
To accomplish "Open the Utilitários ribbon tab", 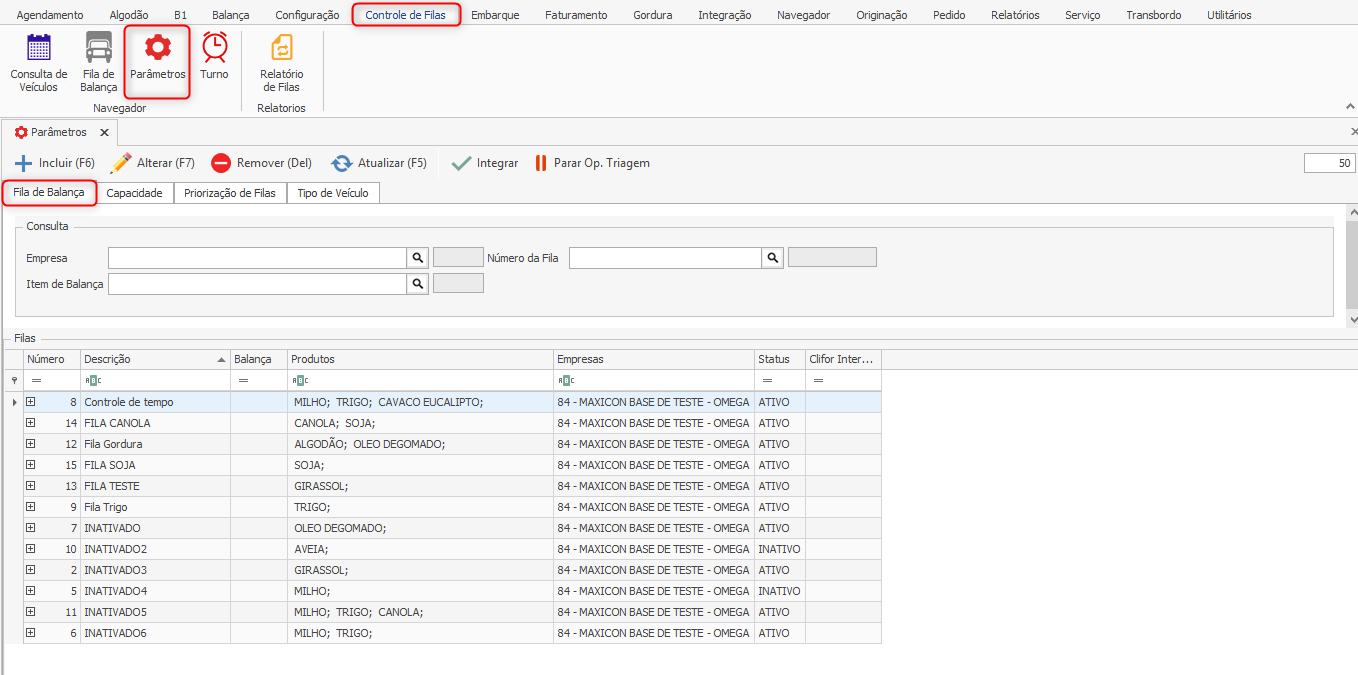I will [x=1229, y=15].
